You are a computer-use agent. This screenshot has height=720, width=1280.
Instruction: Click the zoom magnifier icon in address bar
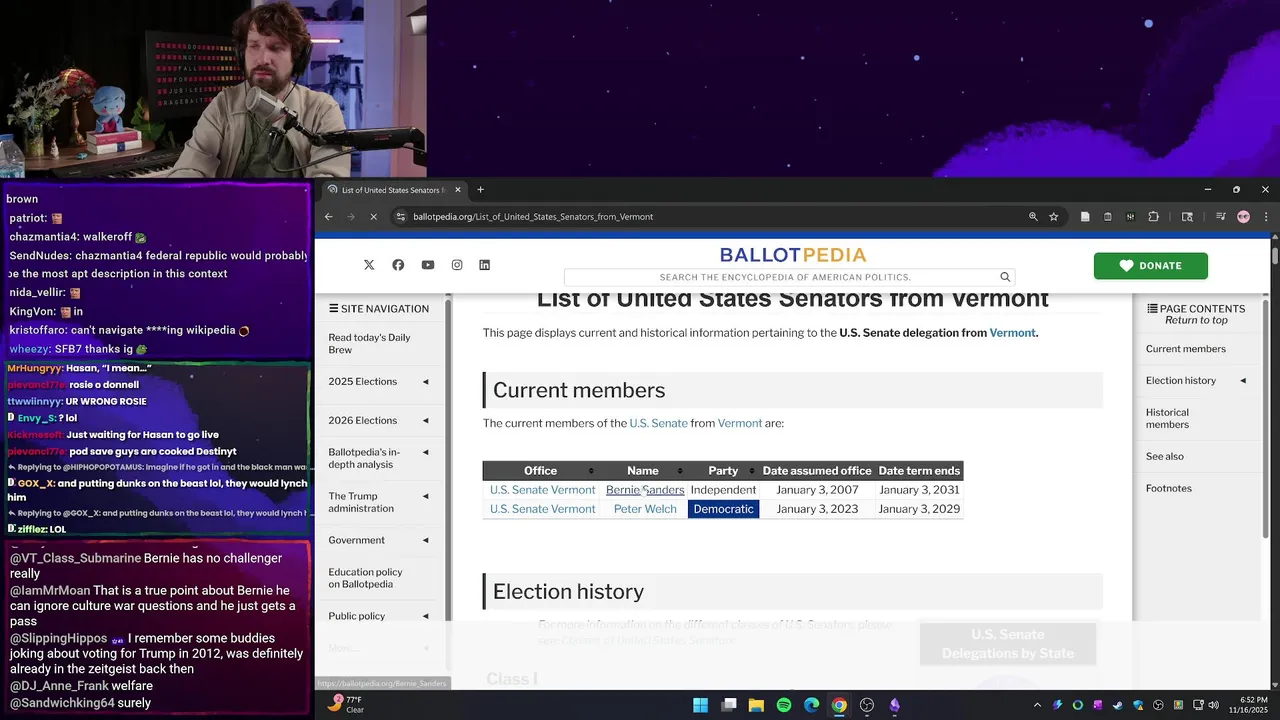tap(1033, 216)
